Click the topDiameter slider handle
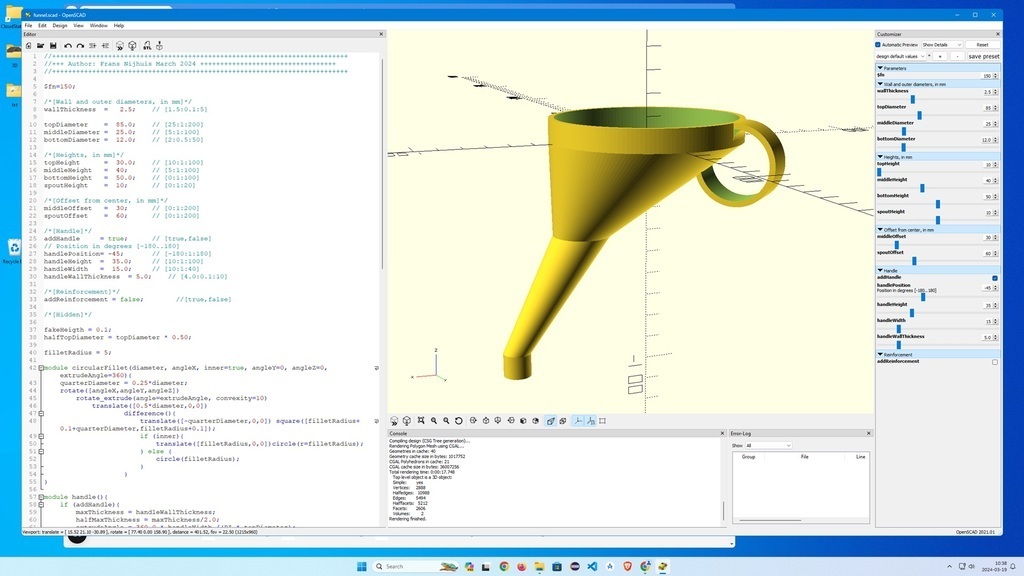The image size is (1024, 576). [x=919, y=116]
